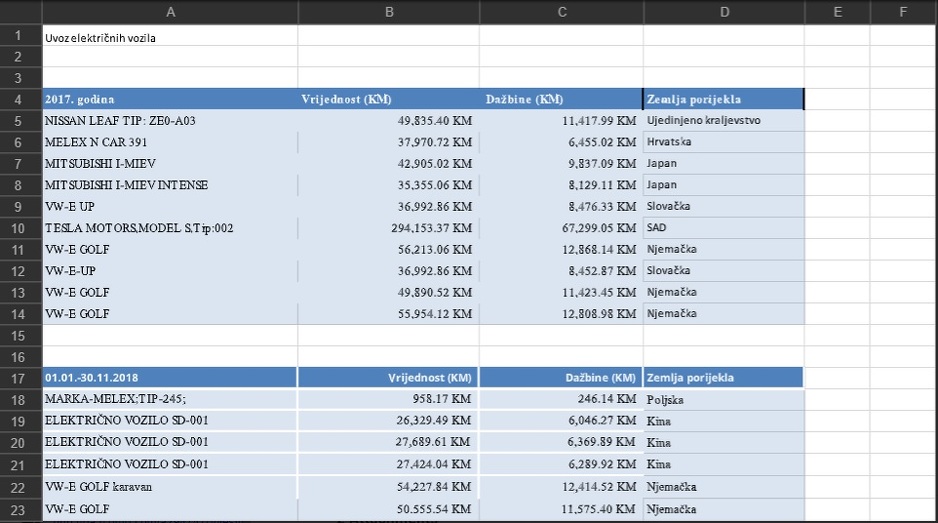Select the 'NISSAN LEAF TIP: ZE0-A03' cell
938x523 pixels.
[x=170, y=120]
